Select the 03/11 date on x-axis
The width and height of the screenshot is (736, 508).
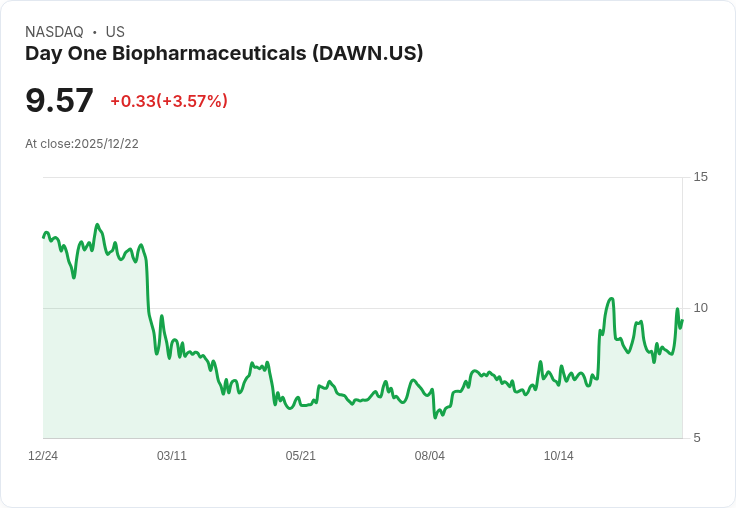pos(172,456)
